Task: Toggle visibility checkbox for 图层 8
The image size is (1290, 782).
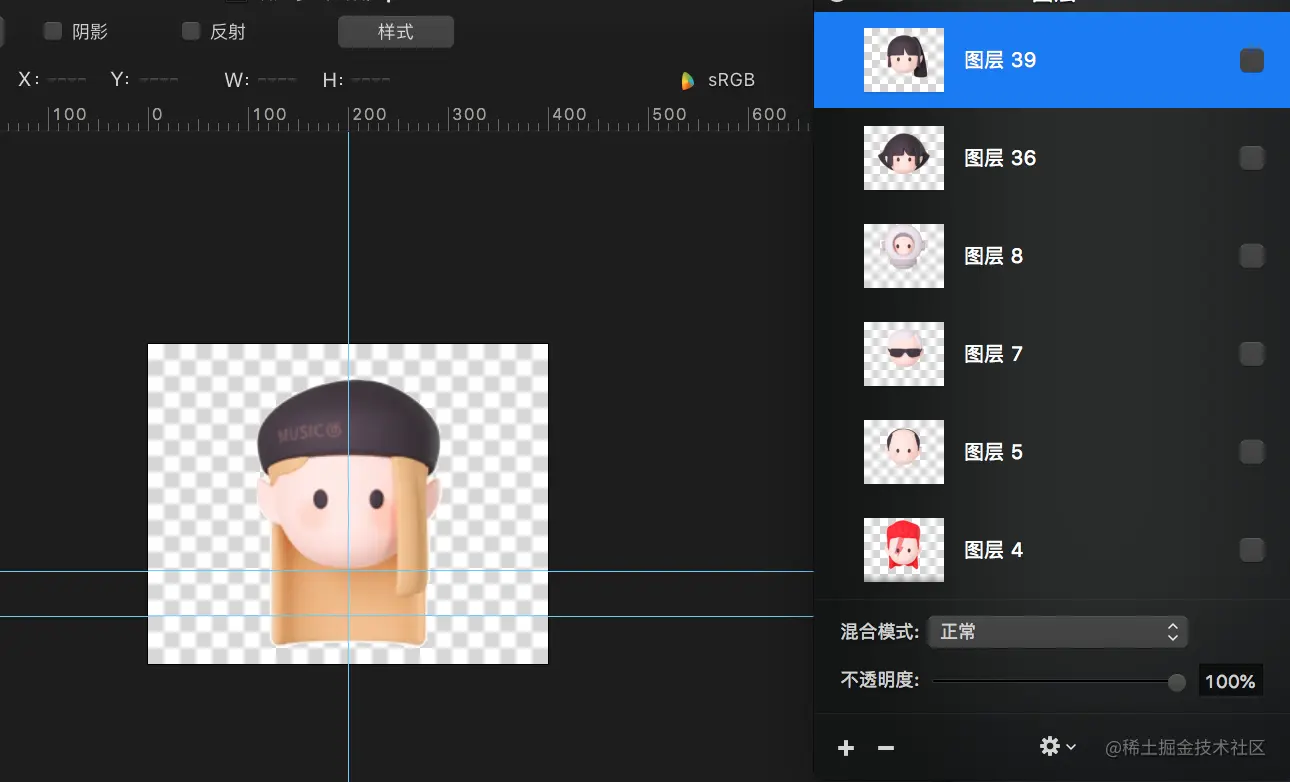Action: tap(1252, 256)
